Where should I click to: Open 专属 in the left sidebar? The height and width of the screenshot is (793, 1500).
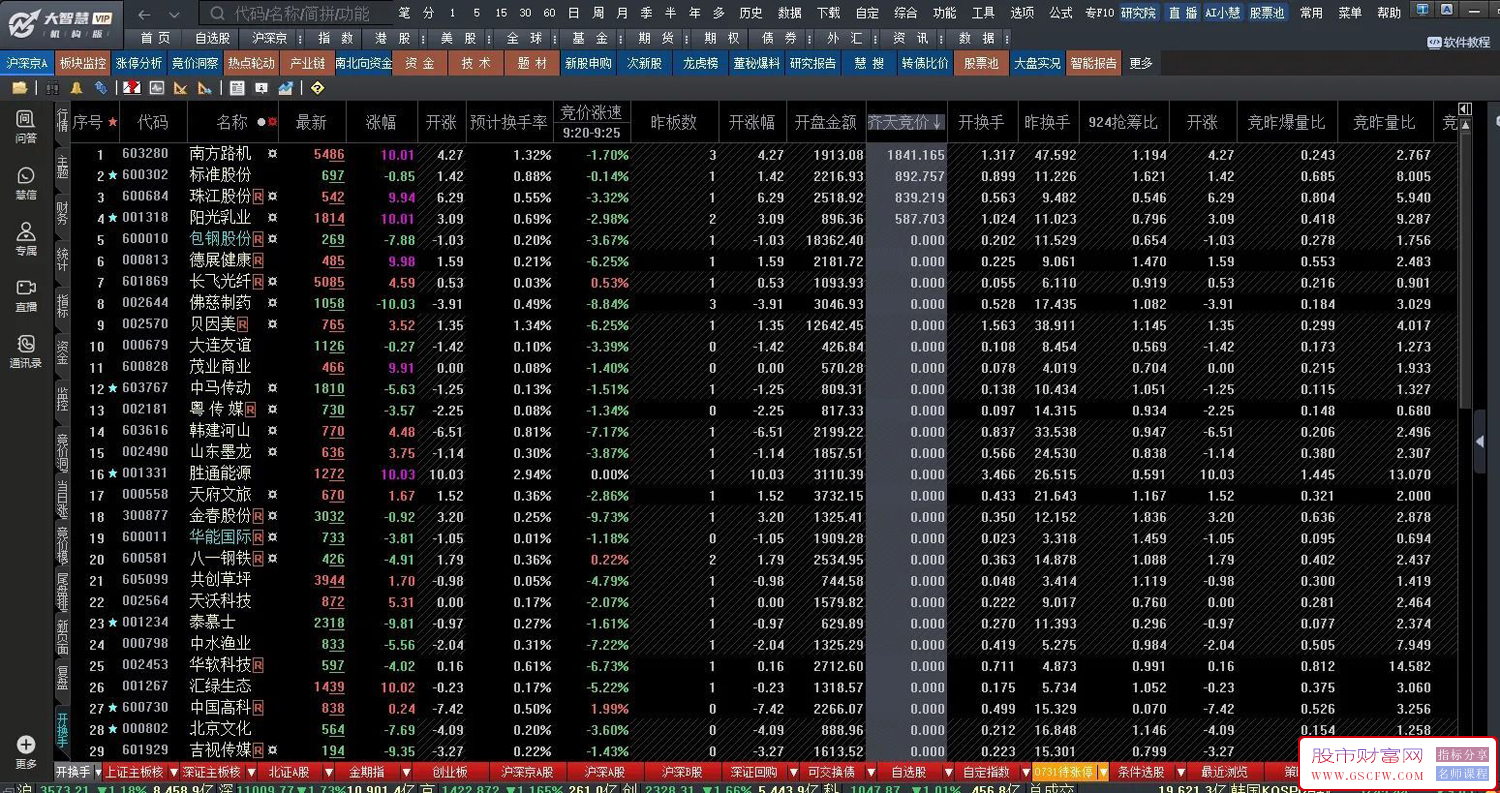pos(26,239)
